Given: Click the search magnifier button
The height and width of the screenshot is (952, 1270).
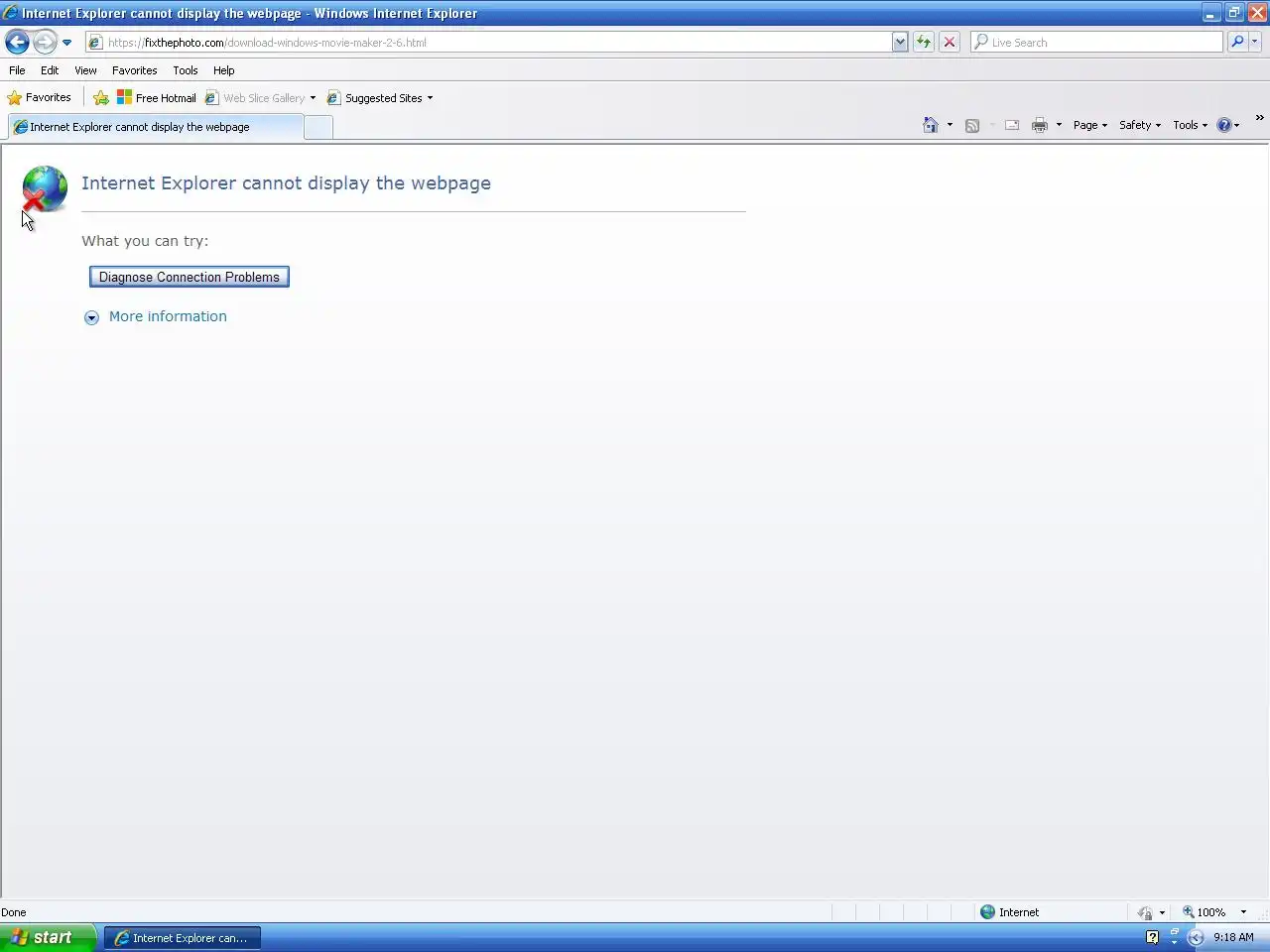Looking at the screenshot, I should (x=1237, y=42).
